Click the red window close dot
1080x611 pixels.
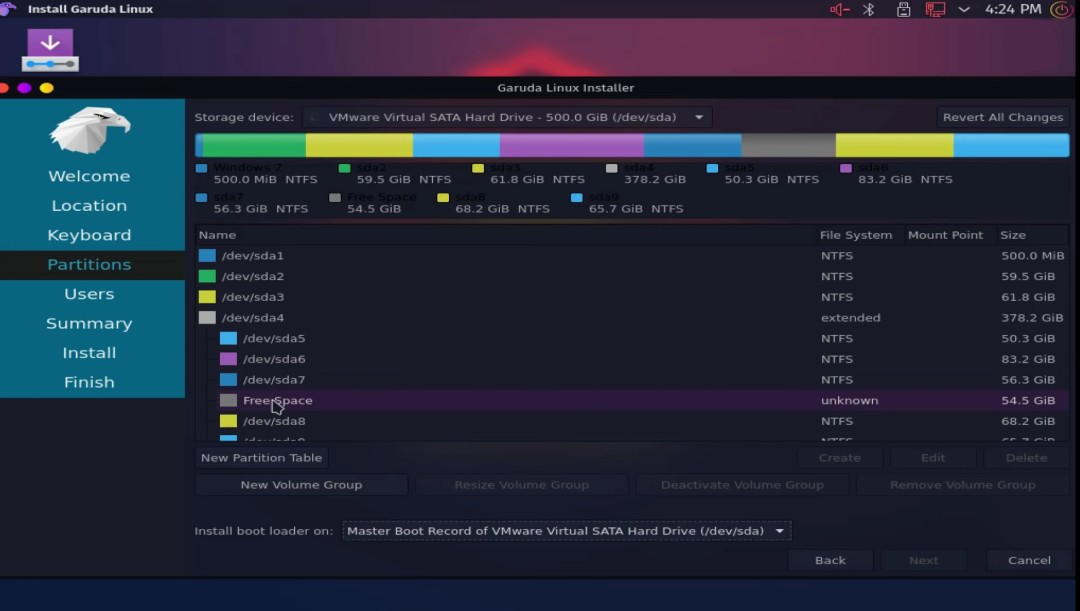3,88
